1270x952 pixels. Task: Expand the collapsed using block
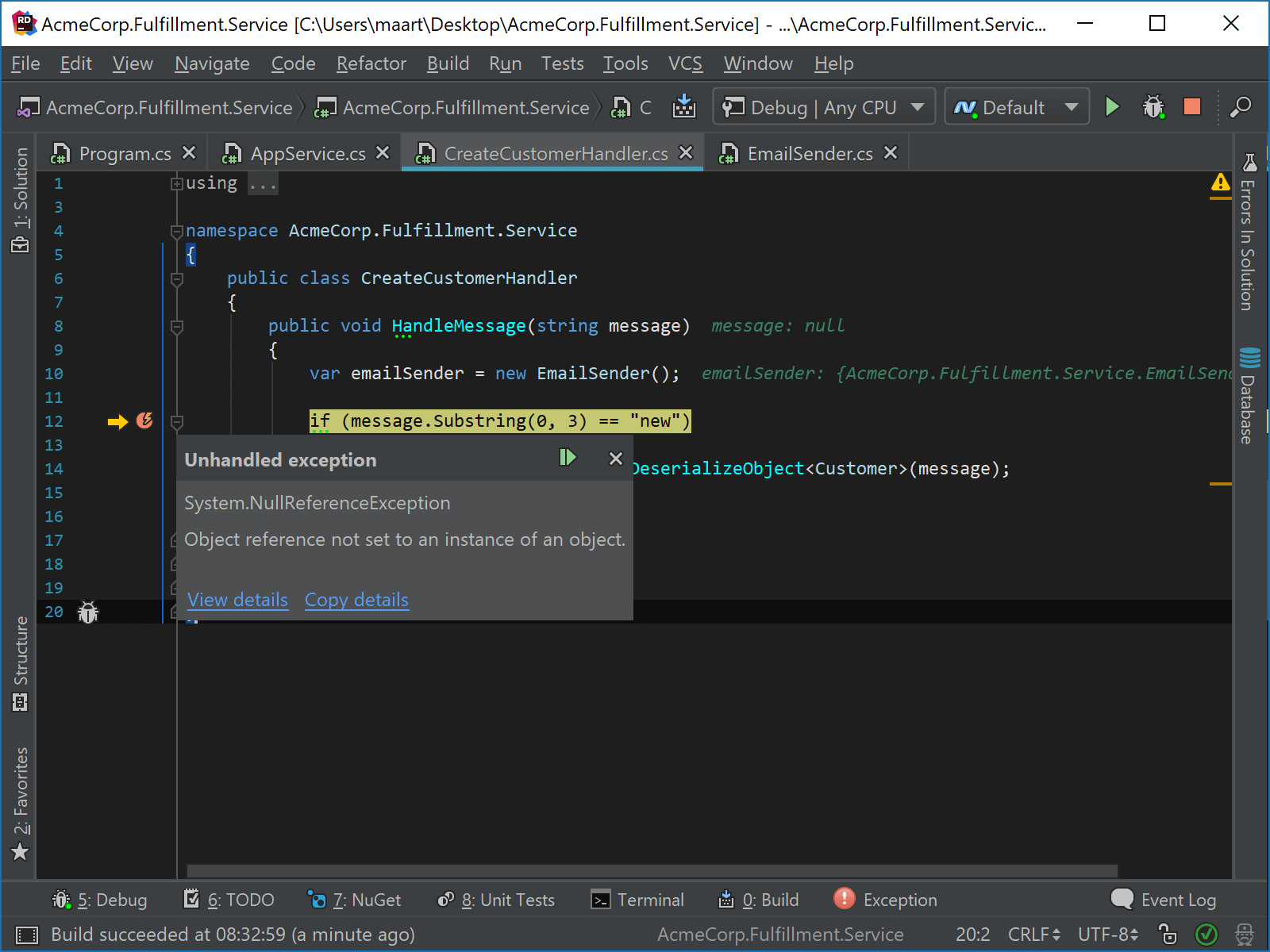(176, 184)
